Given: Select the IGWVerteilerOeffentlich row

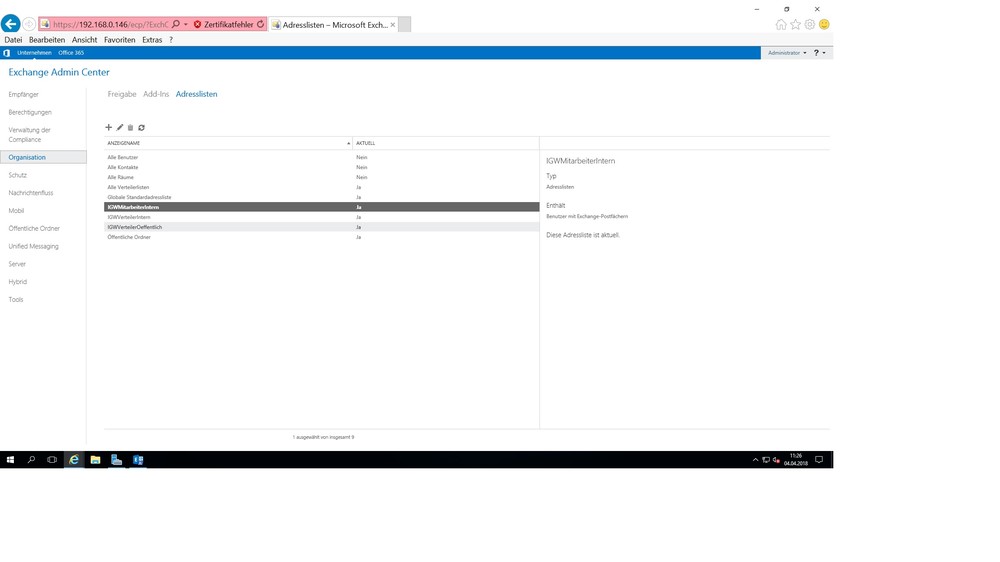Looking at the screenshot, I should [x=135, y=227].
